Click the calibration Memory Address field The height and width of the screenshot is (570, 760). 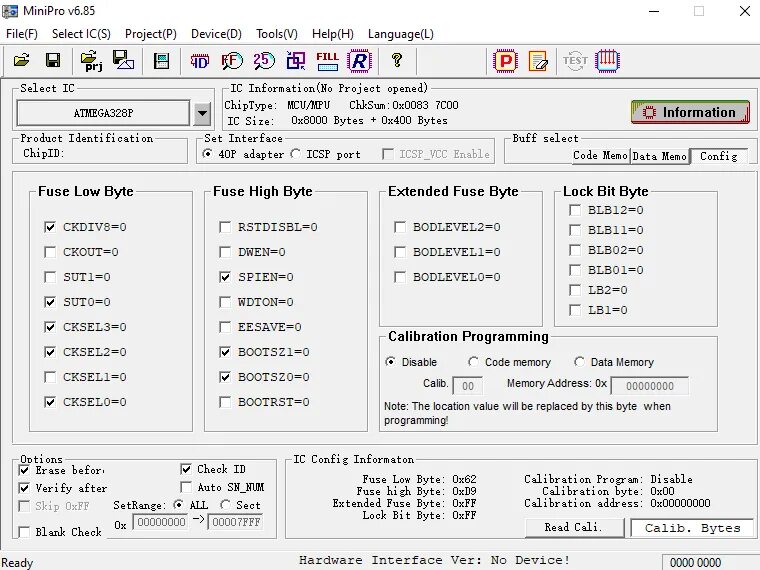click(649, 386)
